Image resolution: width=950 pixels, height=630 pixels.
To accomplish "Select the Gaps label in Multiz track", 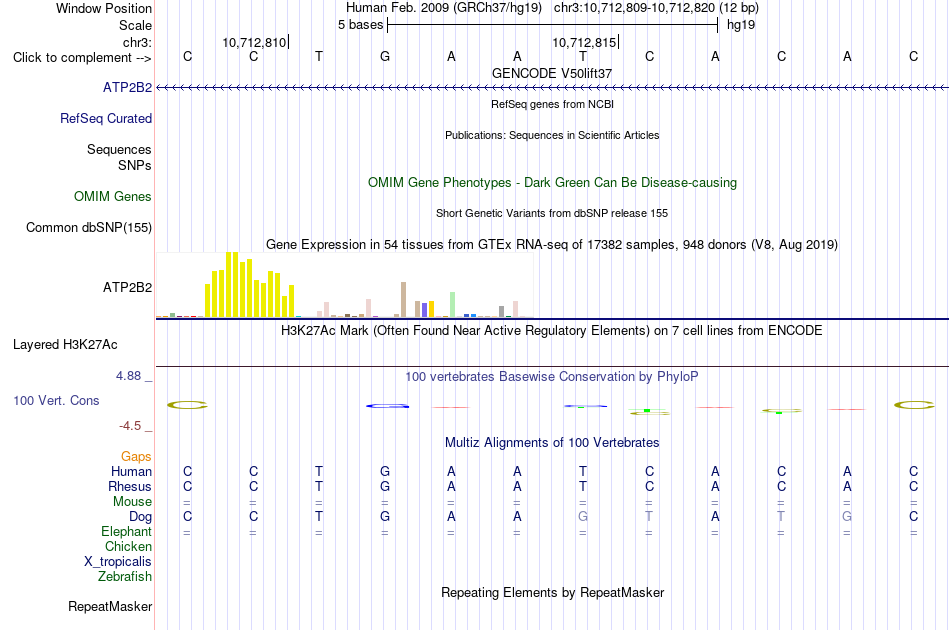I will click(136, 456).
